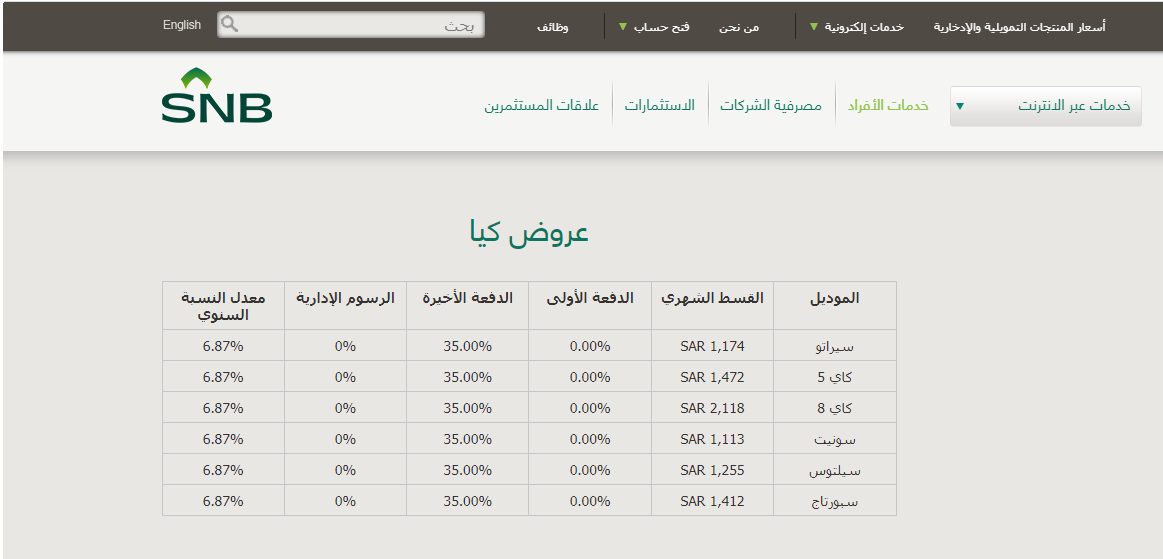Image resolution: width=1163 pixels, height=559 pixels.
Task: Click the SAR 1,255 installment cell
Action: click(712, 471)
